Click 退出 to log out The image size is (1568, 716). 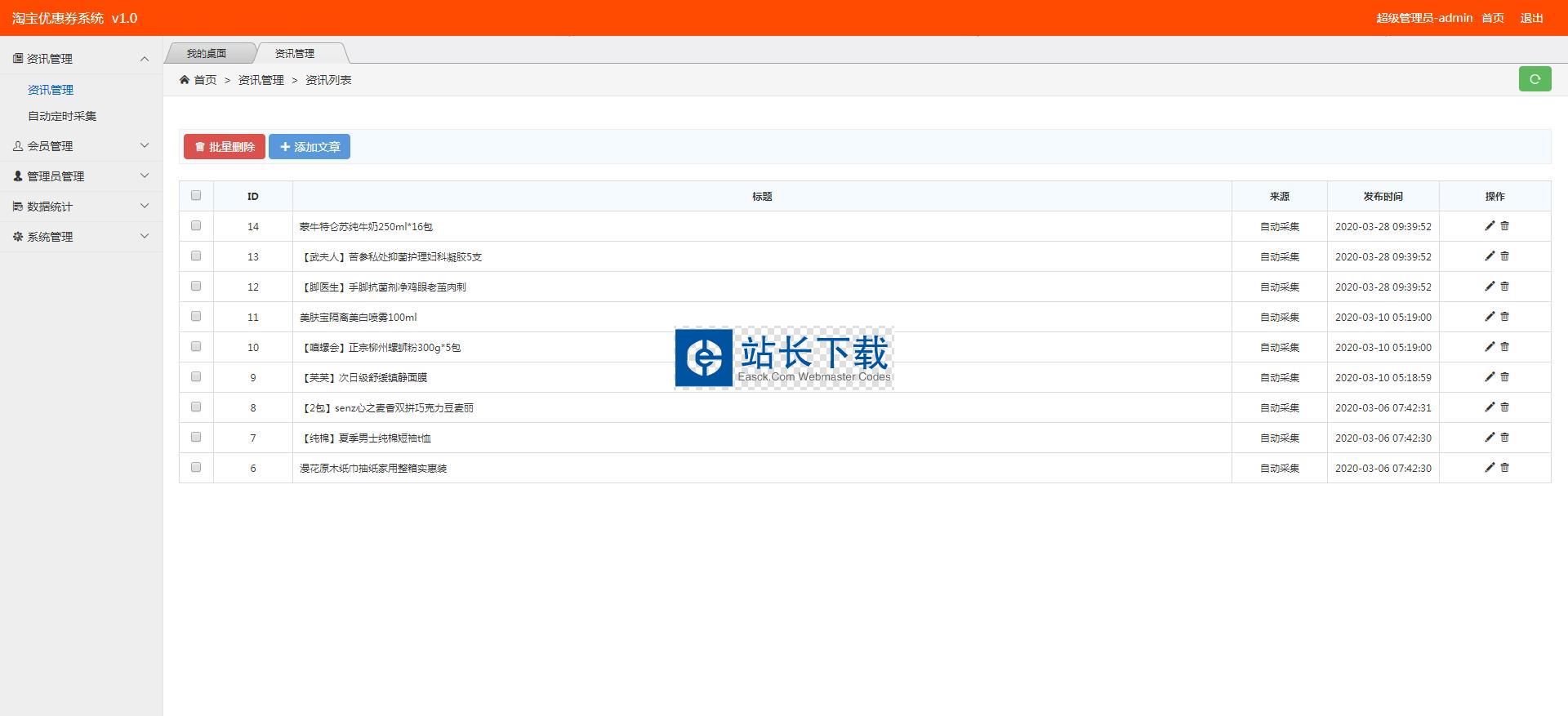pyautogui.click(x=1532, y=18)
